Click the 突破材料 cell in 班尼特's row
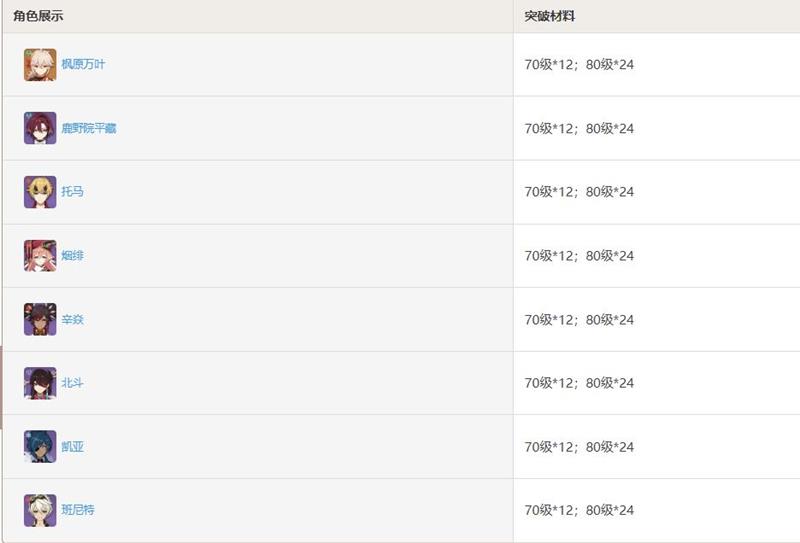The width and height of the screenshot is (800, 543). 579,510
